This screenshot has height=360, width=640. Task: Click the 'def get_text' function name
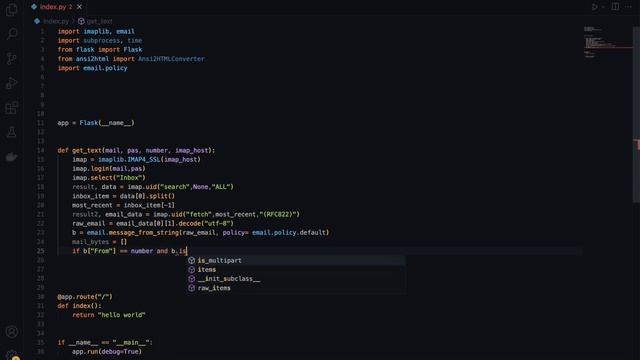pyautogui.click(x=87, y=150)
